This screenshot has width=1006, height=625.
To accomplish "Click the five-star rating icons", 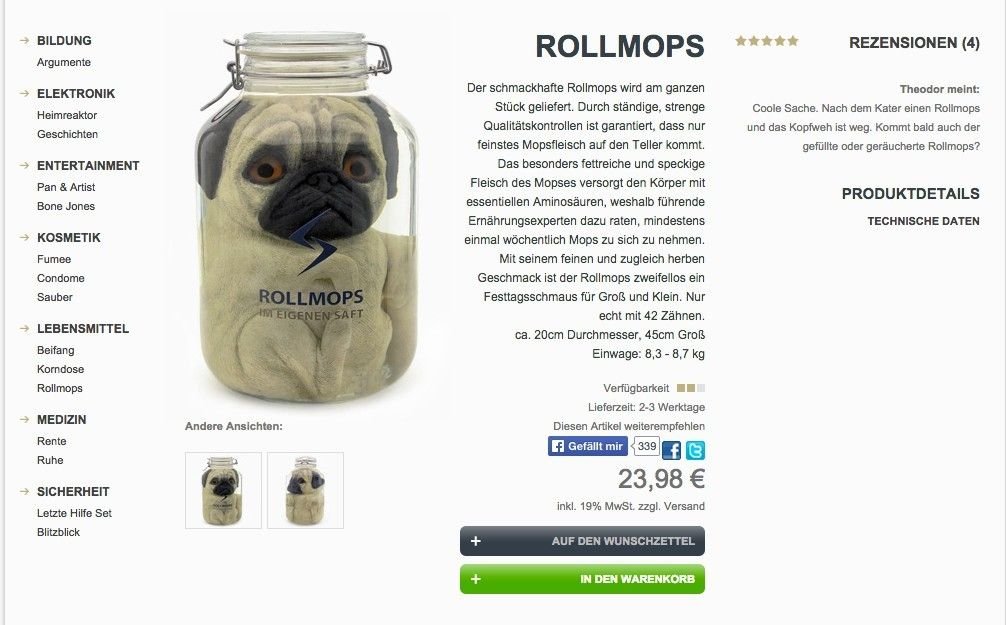I will click(767, 41).
